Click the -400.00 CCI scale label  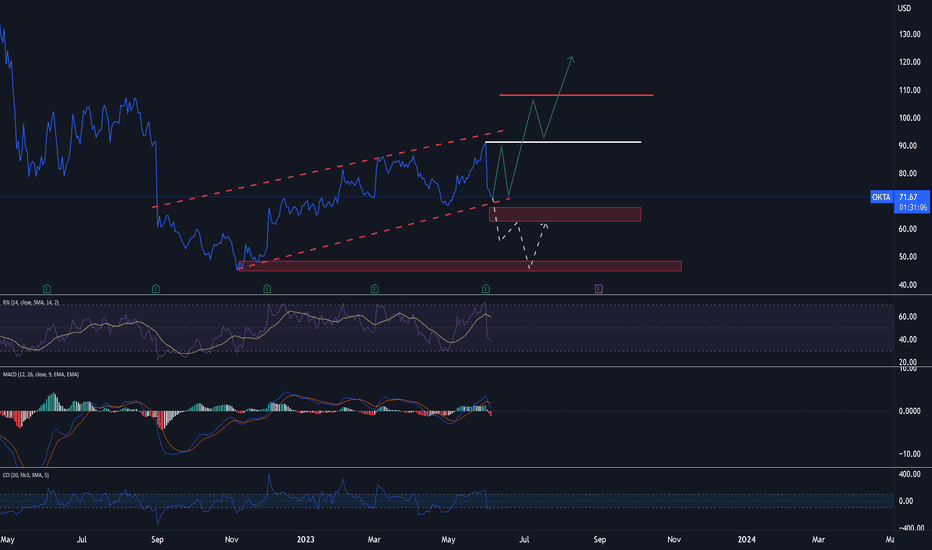[x=911, y=528]
